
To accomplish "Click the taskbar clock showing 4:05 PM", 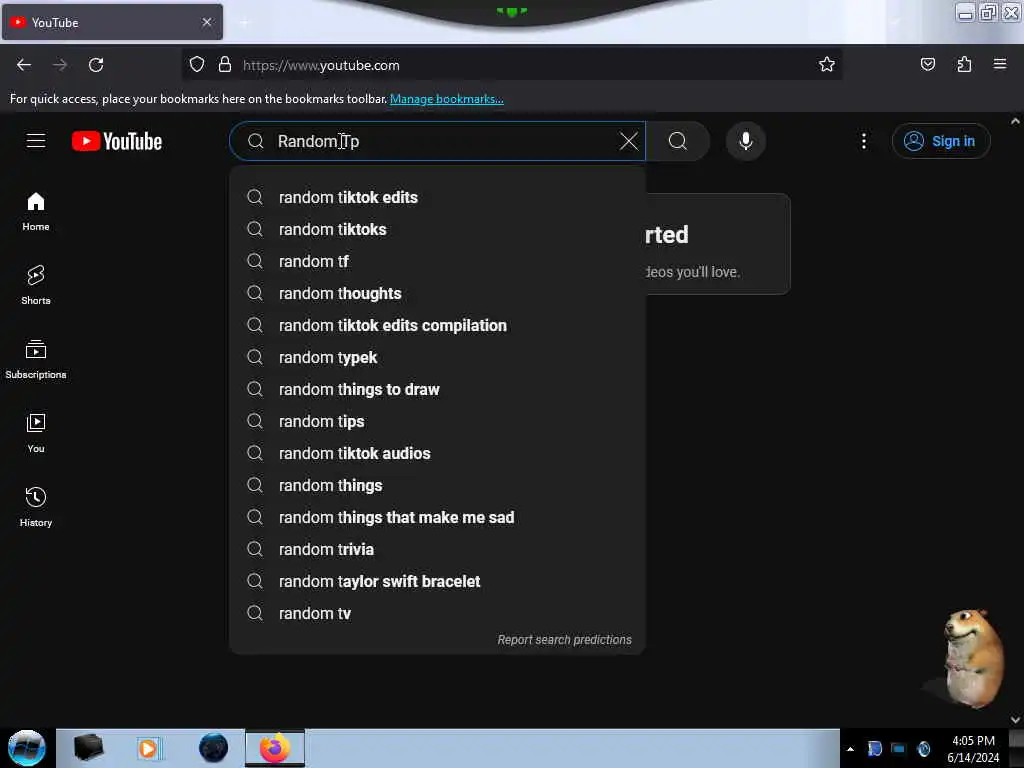I will pos(972,749).
